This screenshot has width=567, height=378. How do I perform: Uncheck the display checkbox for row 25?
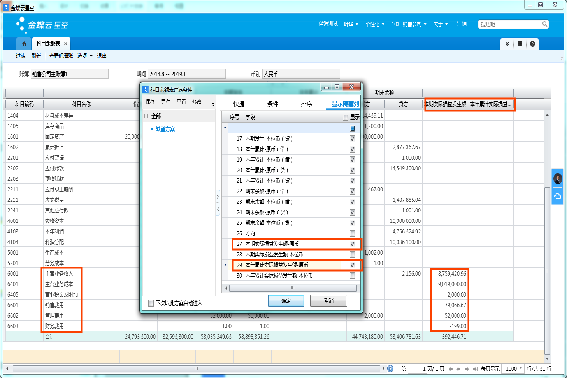pos(352,222)
